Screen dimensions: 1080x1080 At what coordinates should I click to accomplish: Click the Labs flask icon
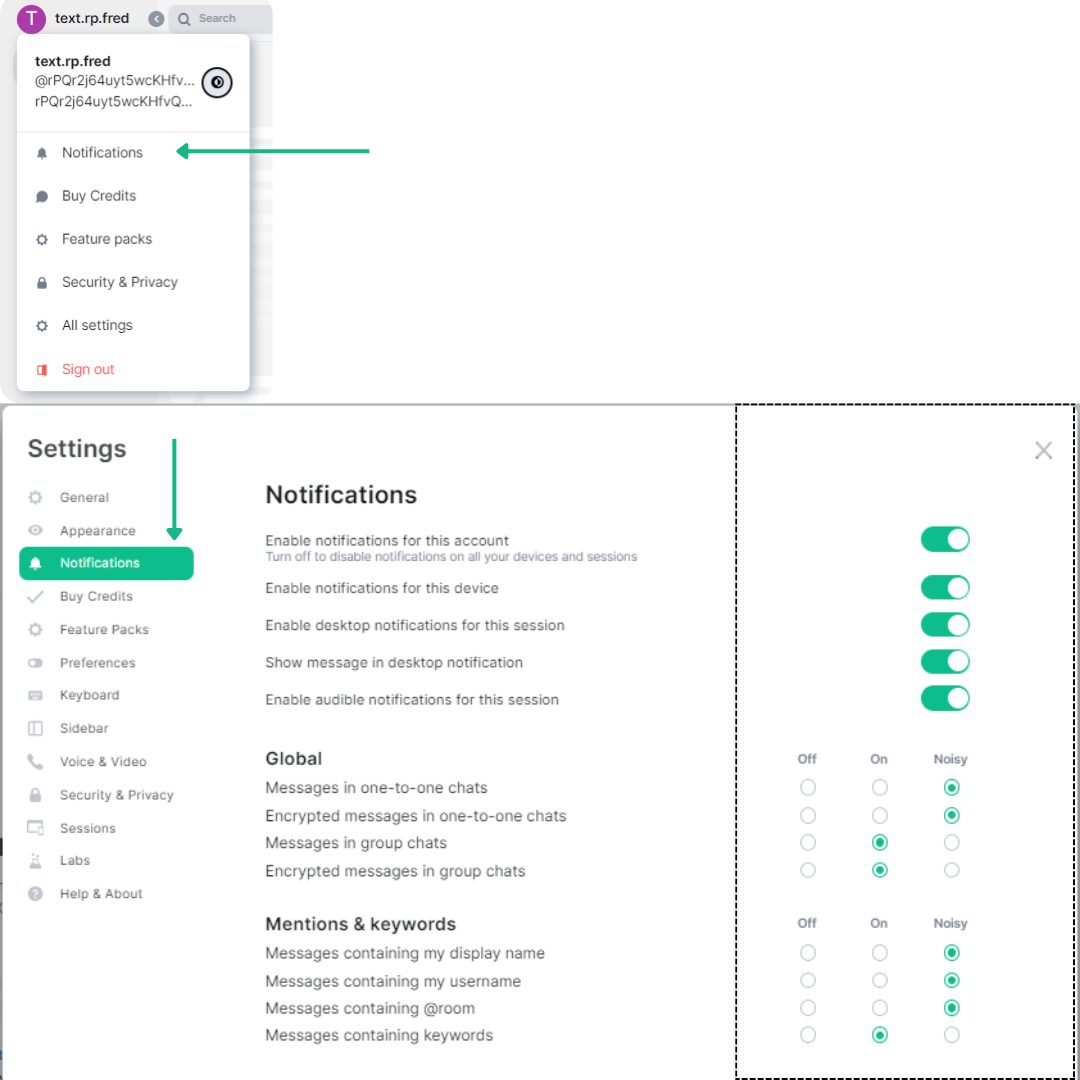pos(36,861)
